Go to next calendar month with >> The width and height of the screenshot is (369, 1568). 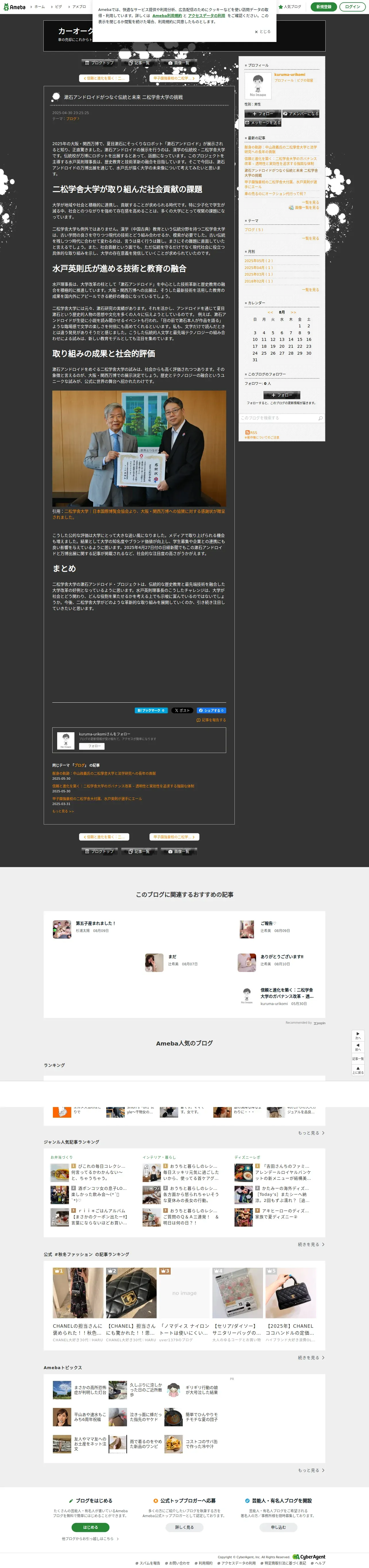pyautogui.click(x=293, y=312)
